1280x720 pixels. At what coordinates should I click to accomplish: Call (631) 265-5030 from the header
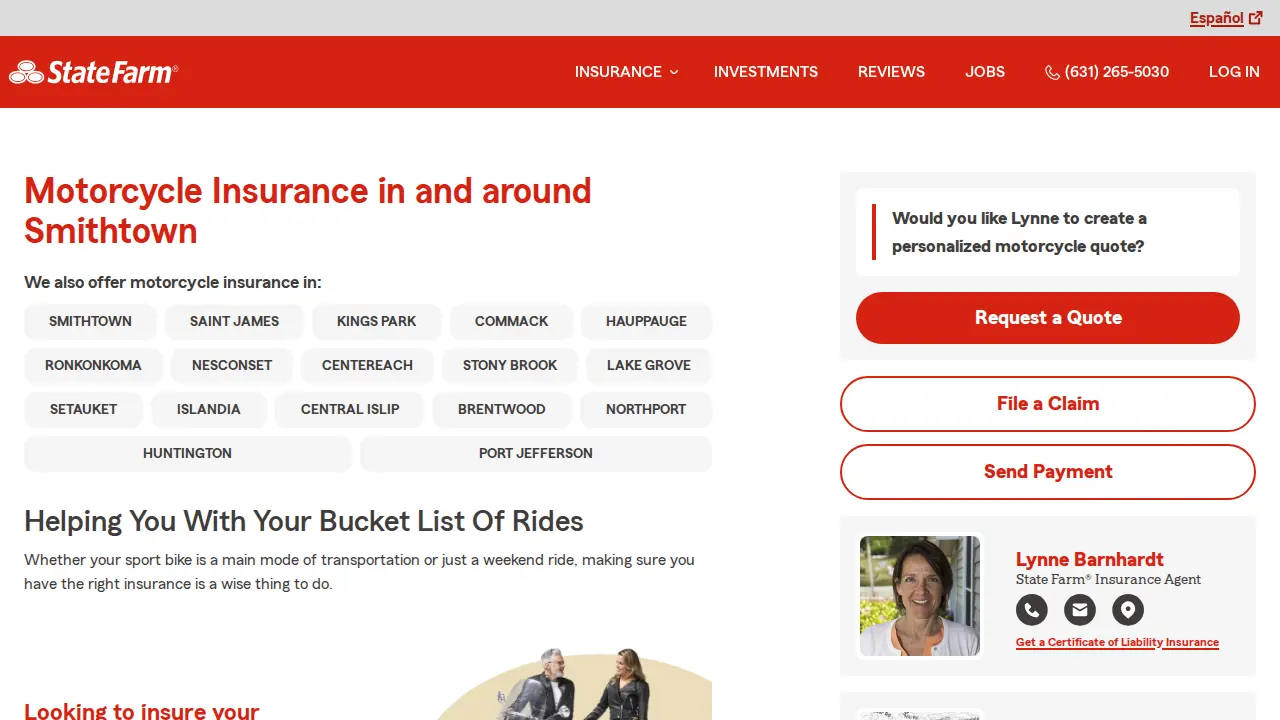(1107, 72)
